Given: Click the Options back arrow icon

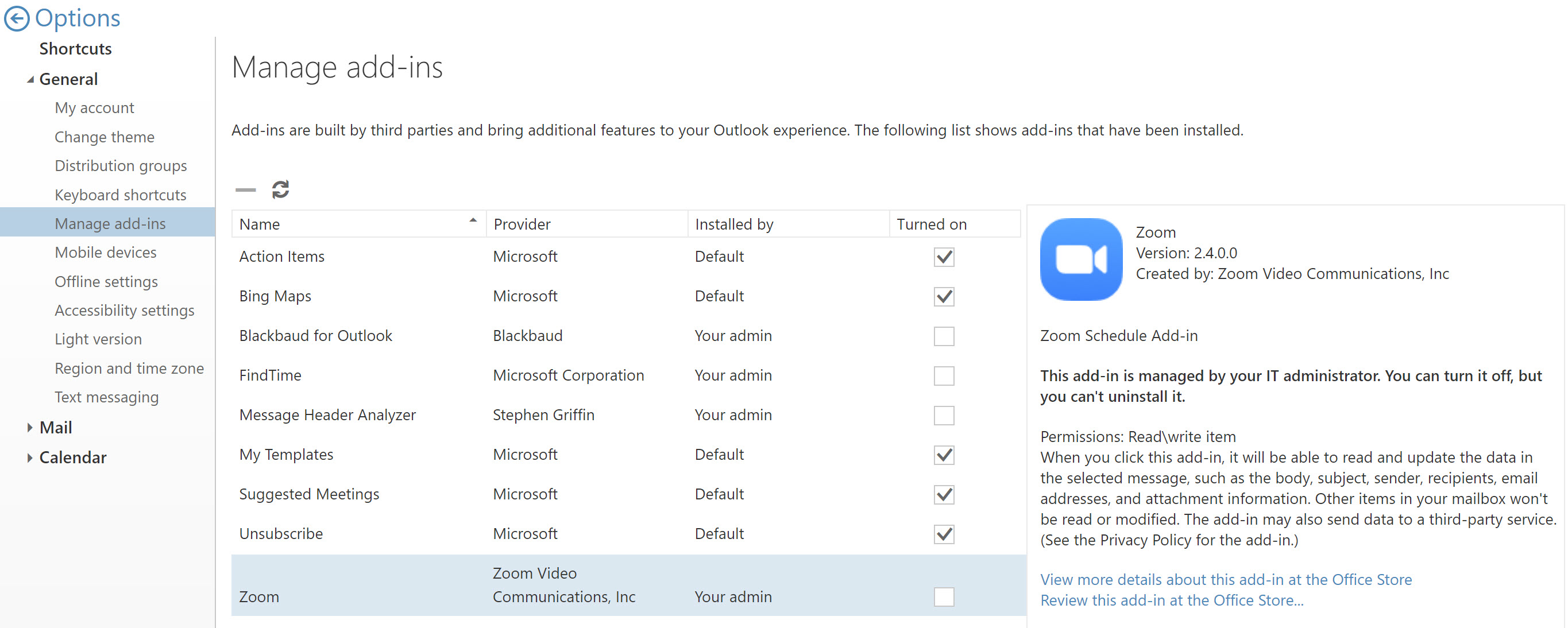Looking at the screenshot, I should [17, 17].
